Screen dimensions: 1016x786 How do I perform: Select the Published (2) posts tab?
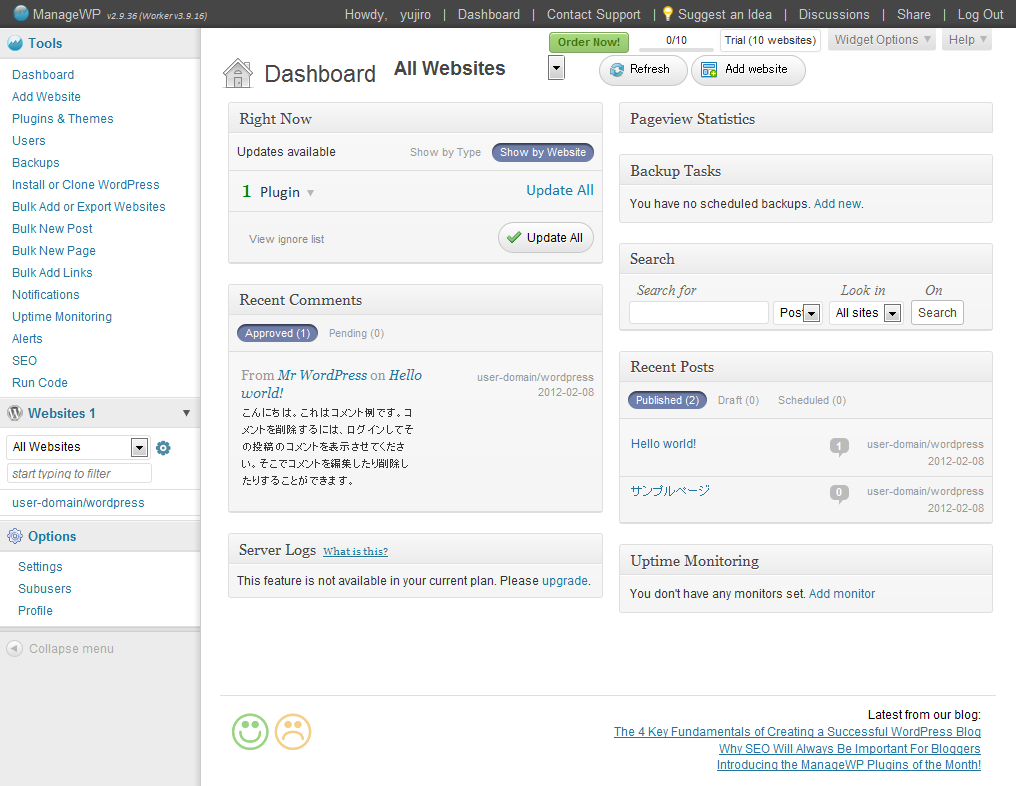pyautogui.click(x=667, y=400)
